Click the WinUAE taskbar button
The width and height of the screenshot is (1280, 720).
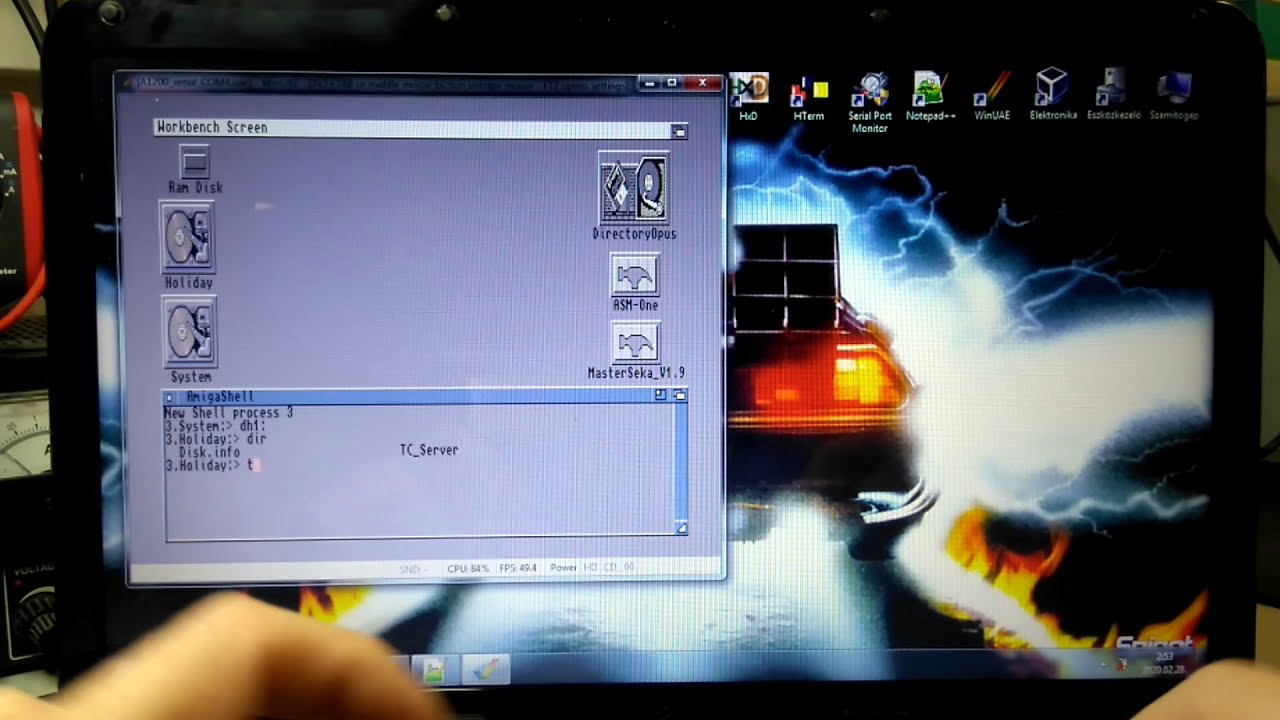click(485, 670)
